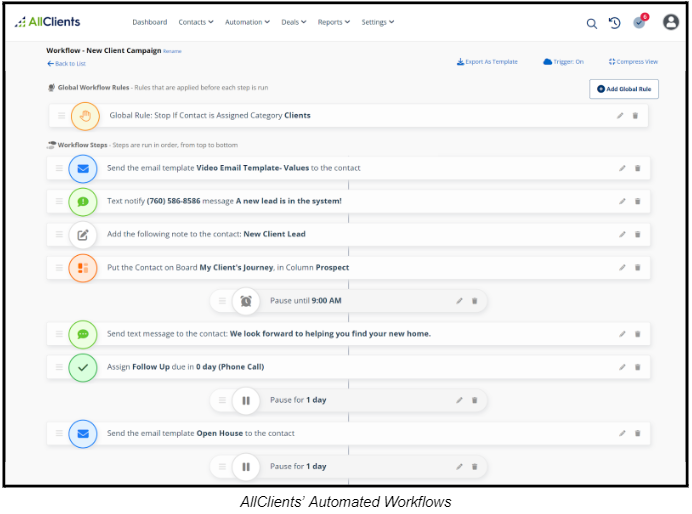The image size is (692, 514).
Task: Delete the last Pause for 1 day step
Action: click(475, 466)
